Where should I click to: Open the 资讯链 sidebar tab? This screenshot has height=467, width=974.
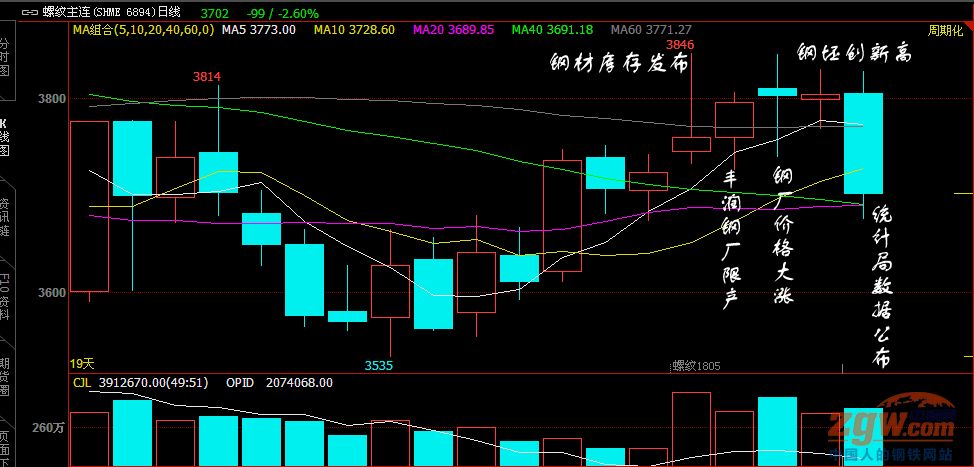(x=5, y=217)
